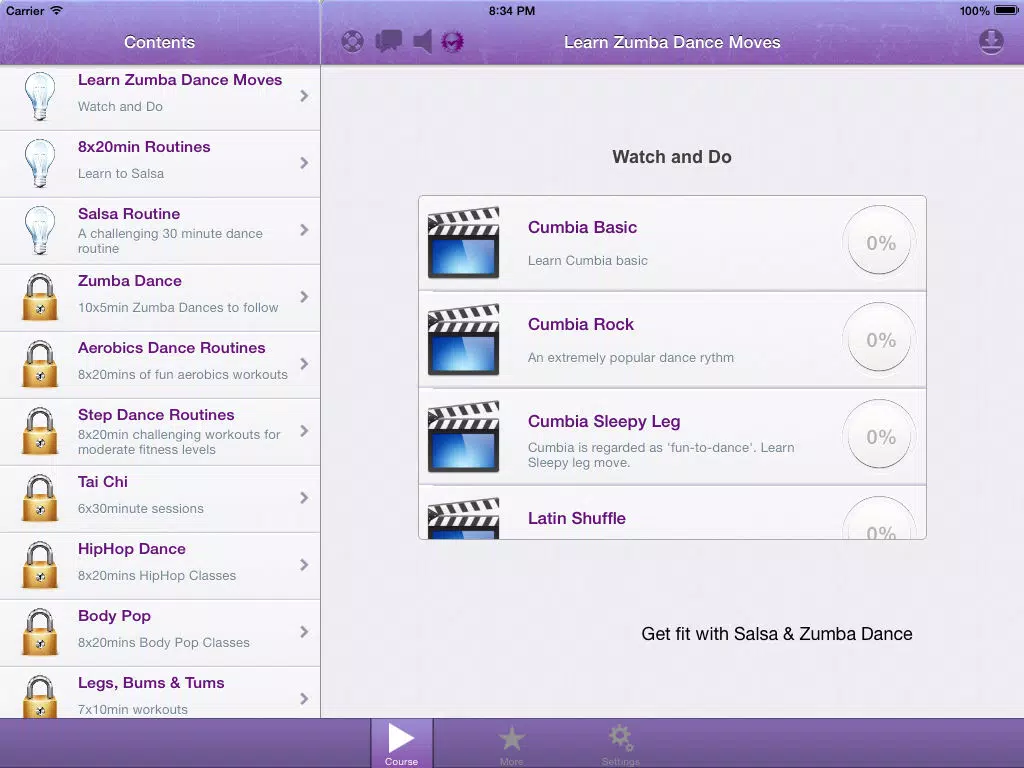Image resolution: width=1024 pixels, height=768 pixels.
Task: Expand the Legs, Bums & Tums chevron
Action: point(304,698)
